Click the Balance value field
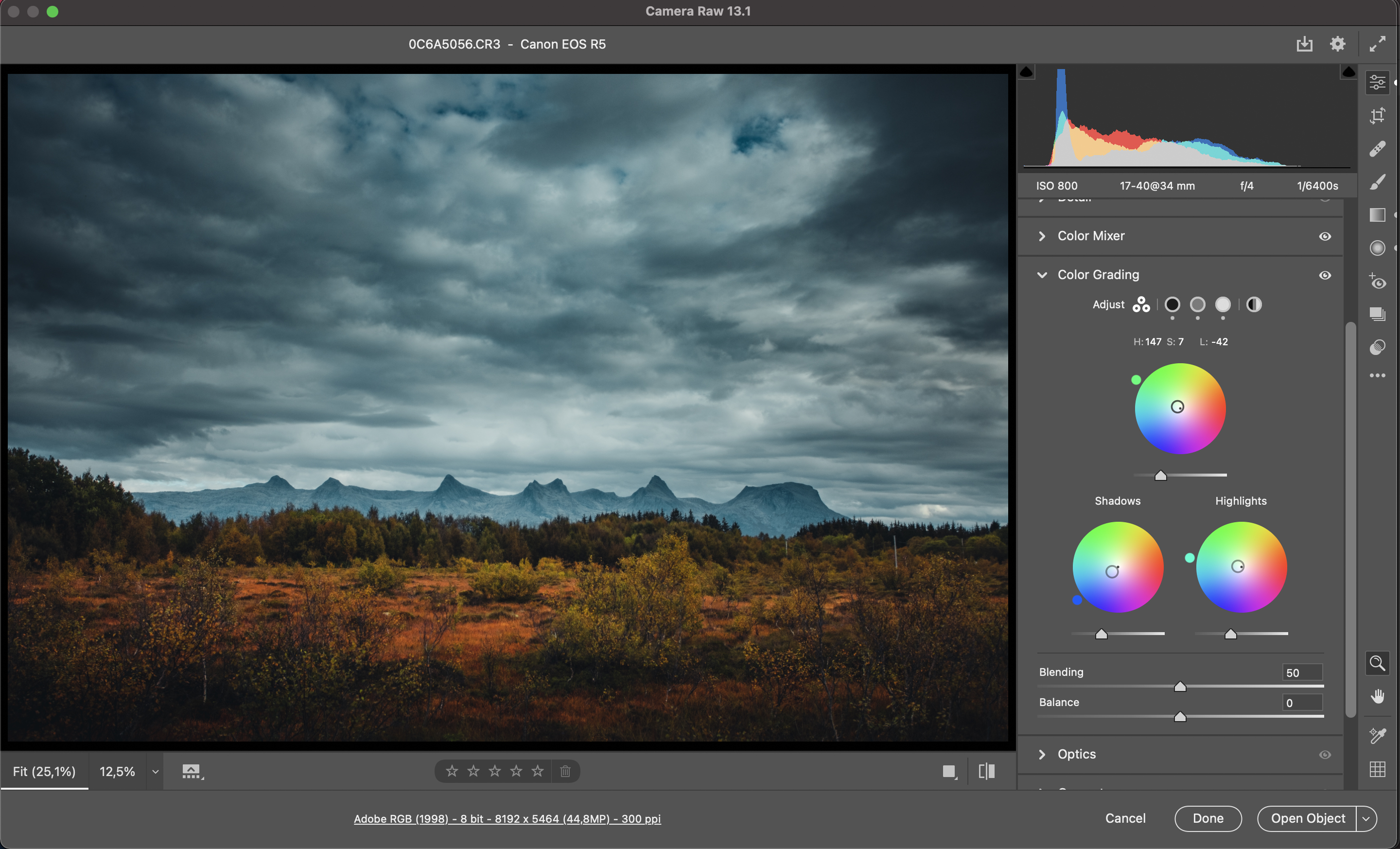Viewport: 1400px width, 849px height. 1302,702
